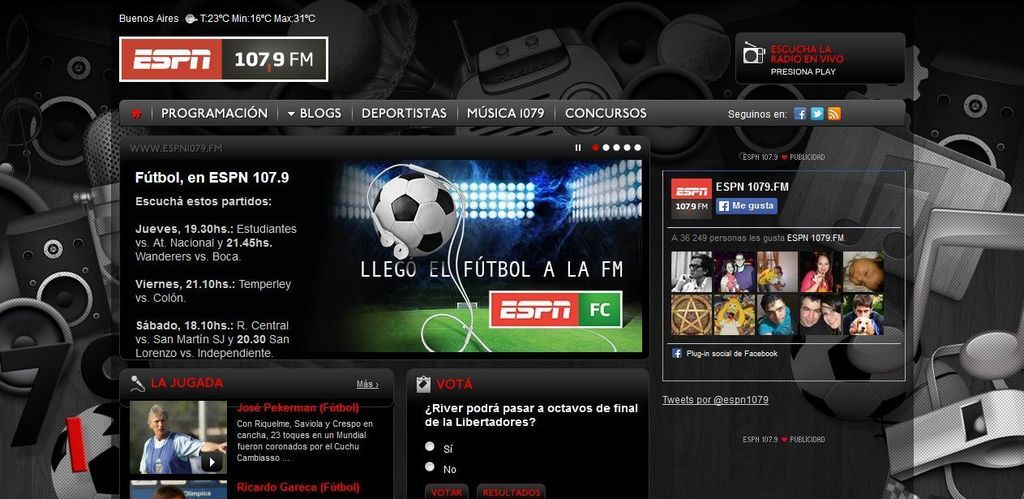1024x499 pixels.
Task: Open the Programación menu item
Action: tap(214, 113)
